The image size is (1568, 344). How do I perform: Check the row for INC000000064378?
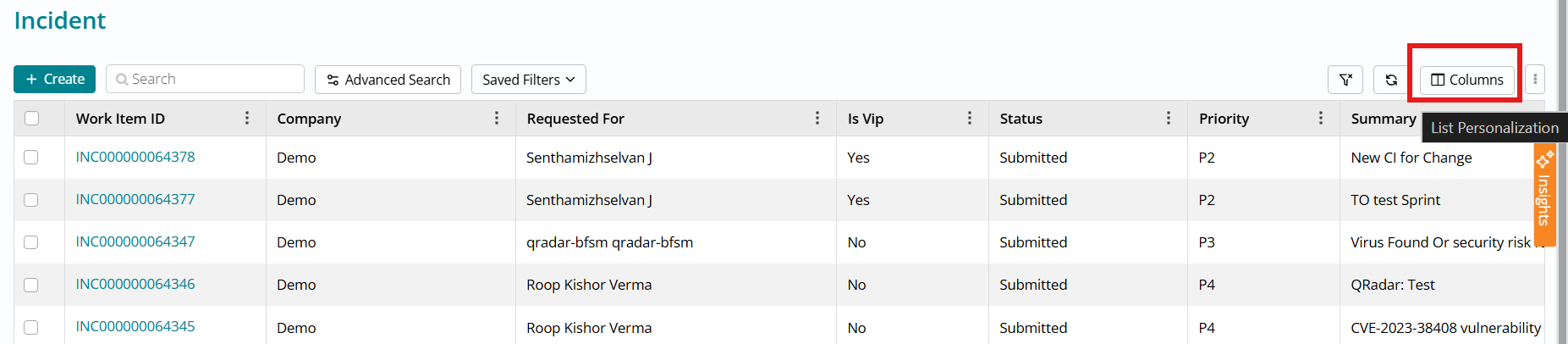pos(31,158)
